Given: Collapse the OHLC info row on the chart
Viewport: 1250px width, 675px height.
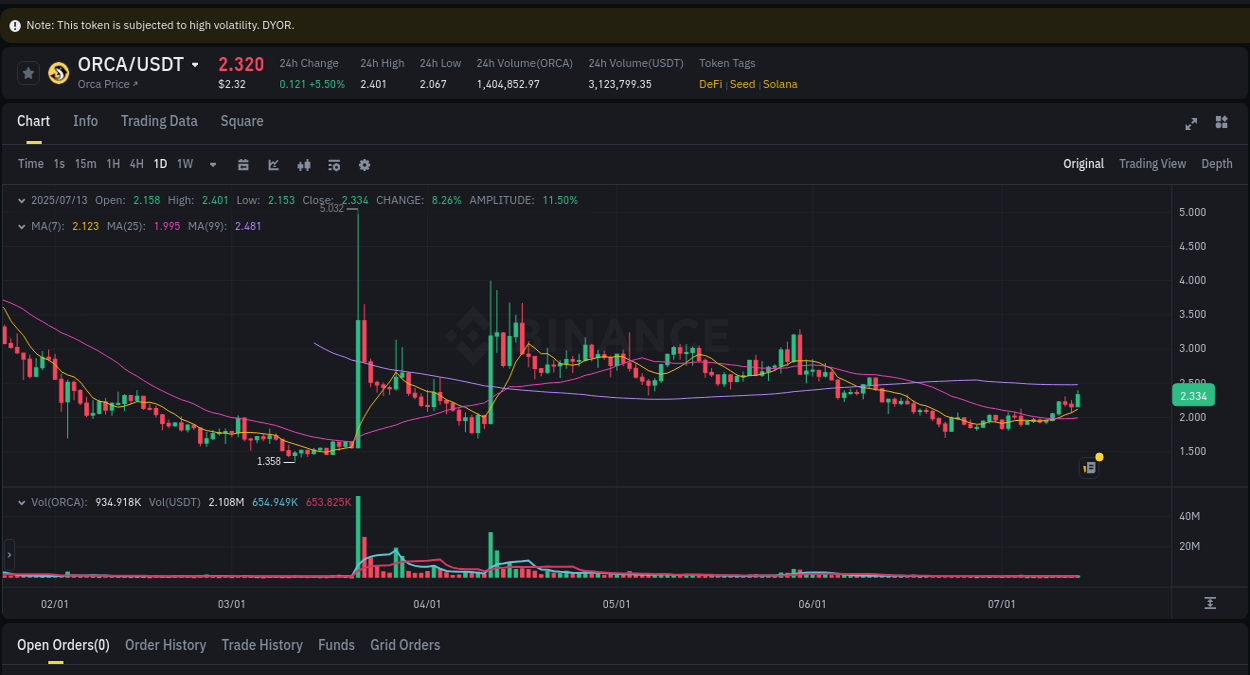Looking at the screenshot, I should (x=22, y=200).
